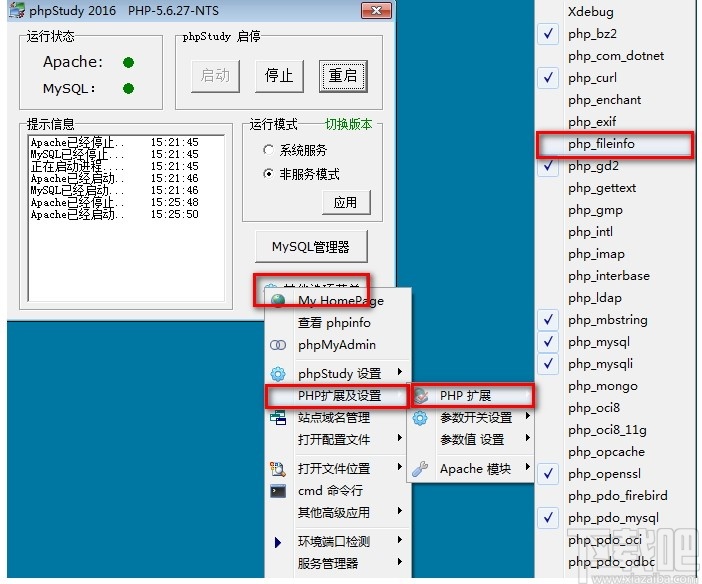Viewport: 702px width, 584px height.
Task: Click the 切换版本 switch version link
Action: (x=348, y=124)
